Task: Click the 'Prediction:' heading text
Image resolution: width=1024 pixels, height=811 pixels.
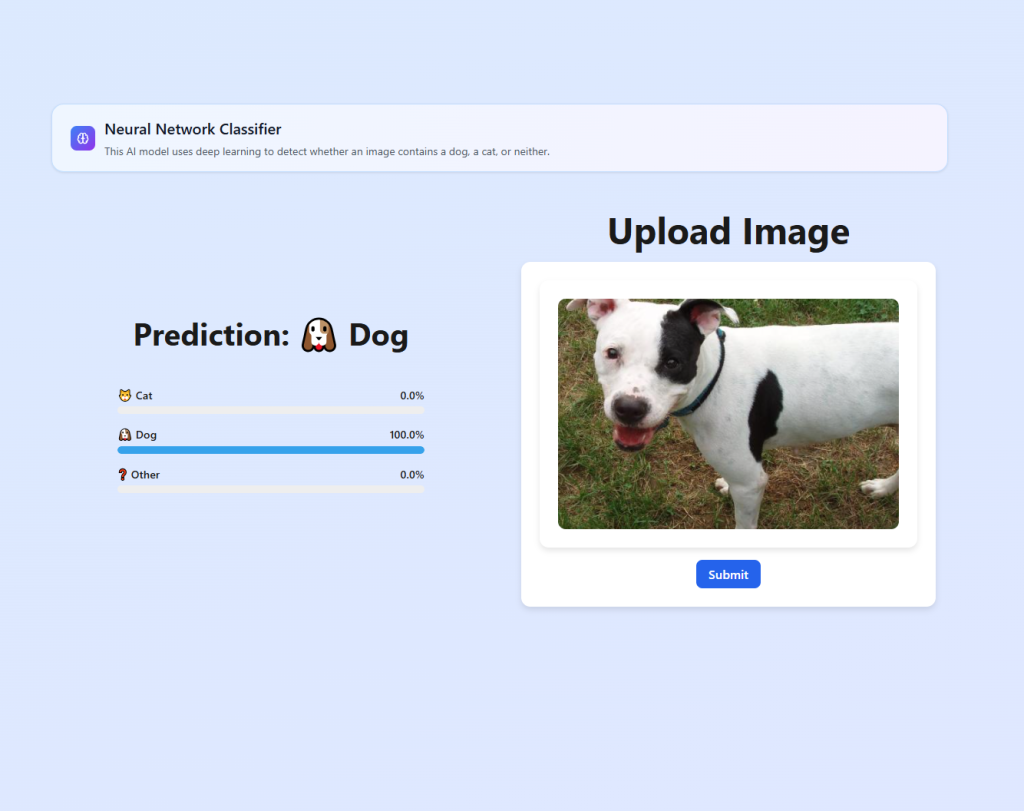Action: pos(212,335)
